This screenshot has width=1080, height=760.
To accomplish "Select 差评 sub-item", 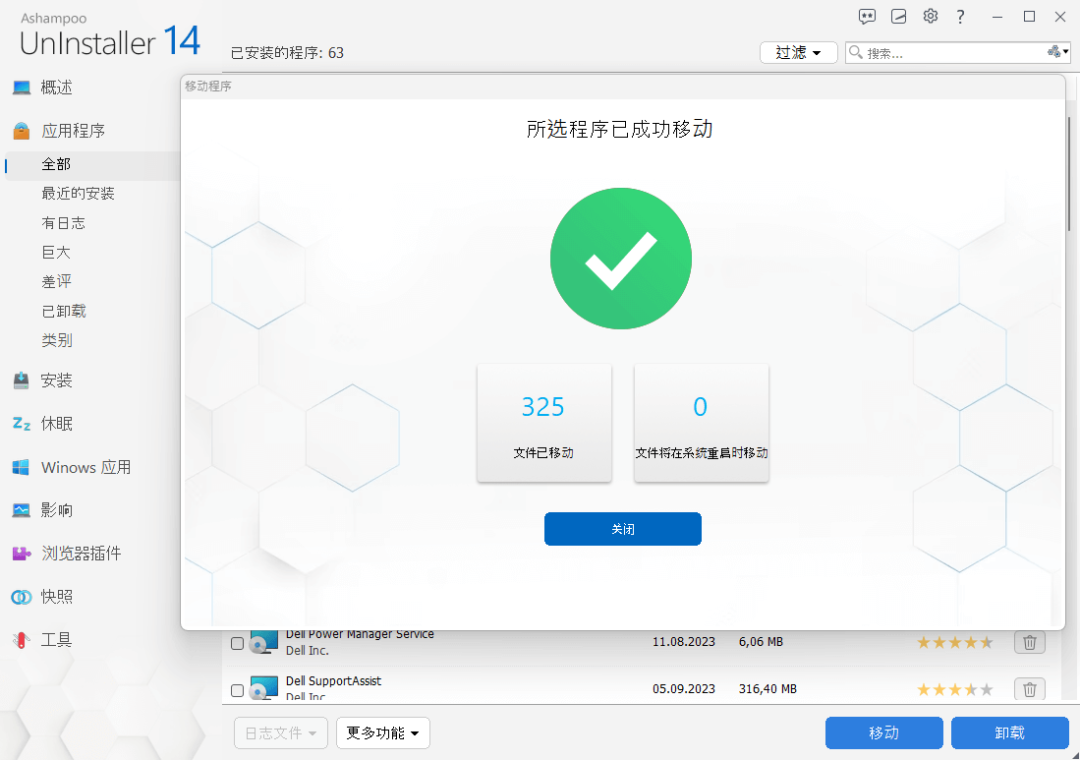I will (x=56, y=282).
